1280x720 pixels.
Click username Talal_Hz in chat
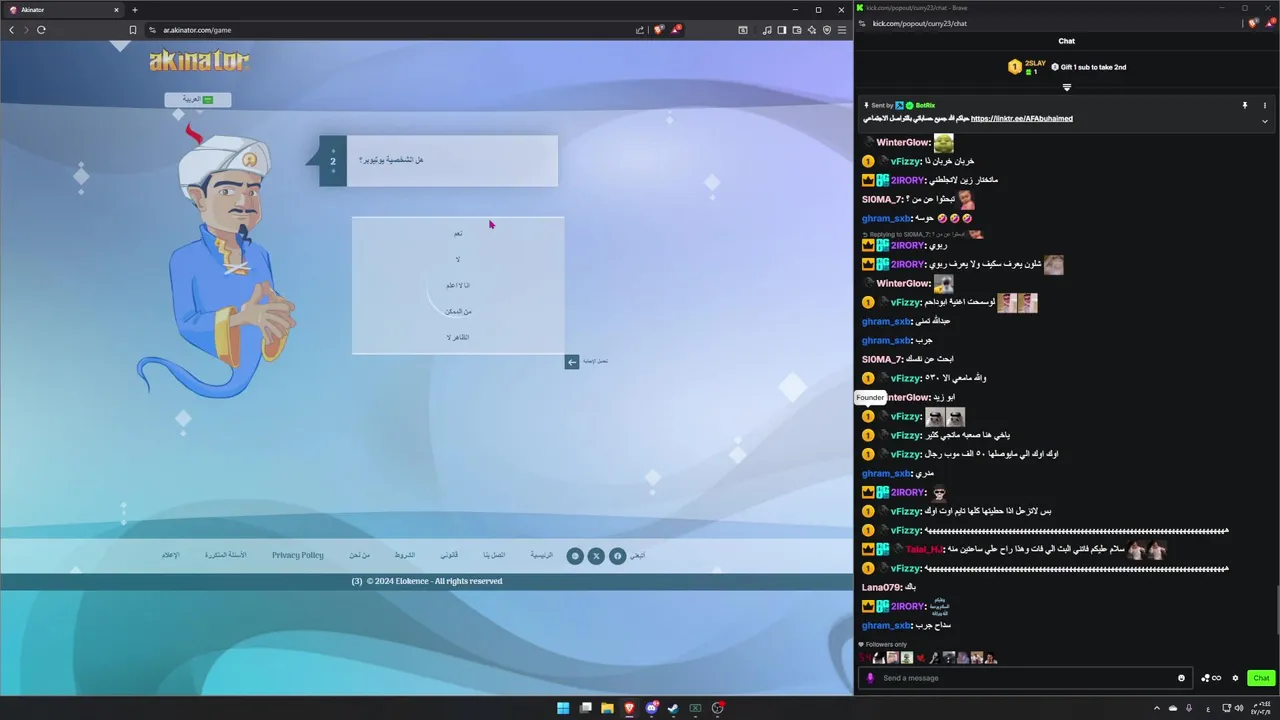924,549
